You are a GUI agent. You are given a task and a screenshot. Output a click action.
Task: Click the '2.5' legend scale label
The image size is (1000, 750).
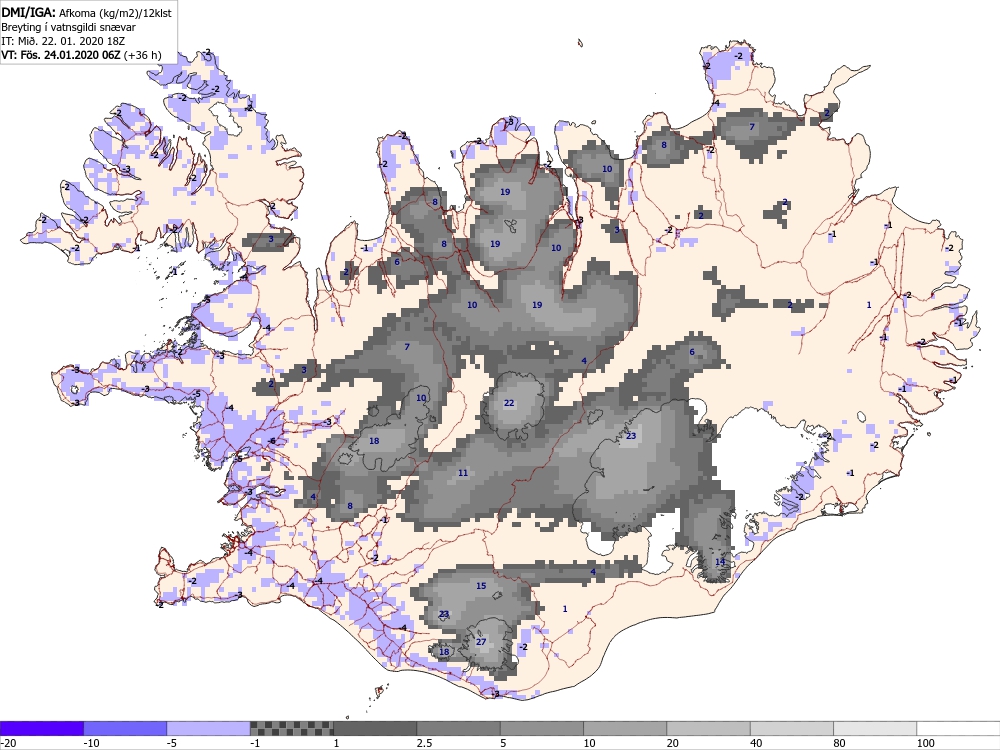(423, 743)
